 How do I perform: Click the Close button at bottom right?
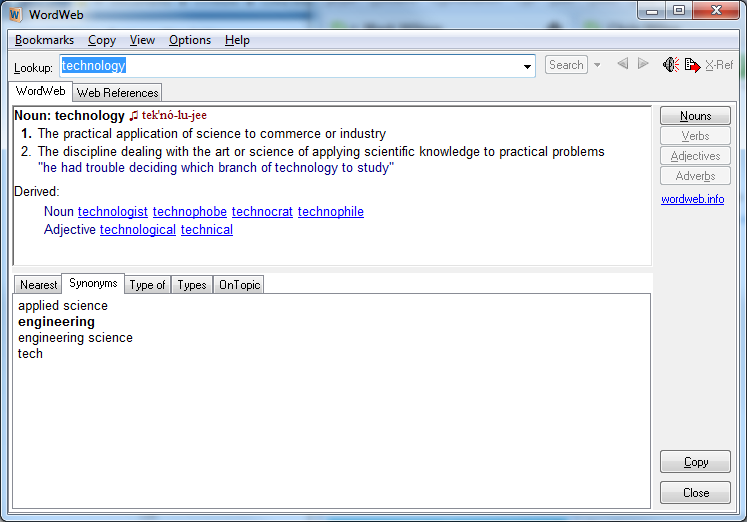(695, 492)
